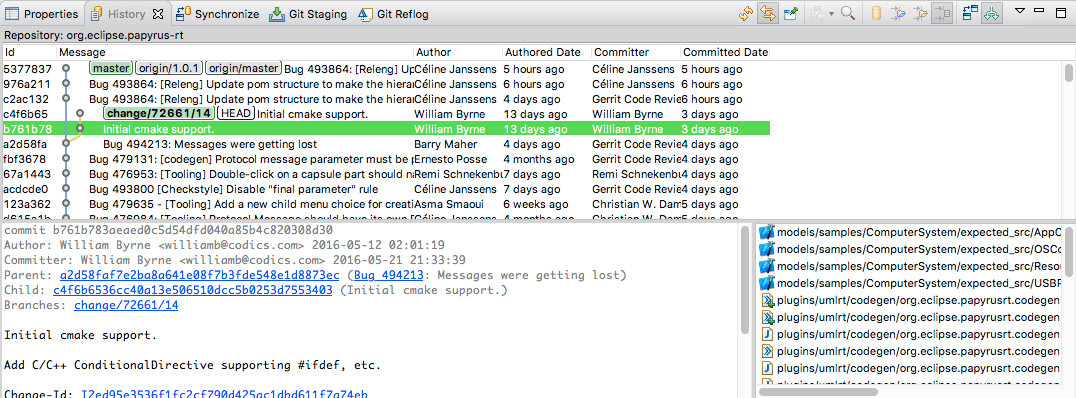
Task: Minimize the History view panel
Action: click(1040, 10)
